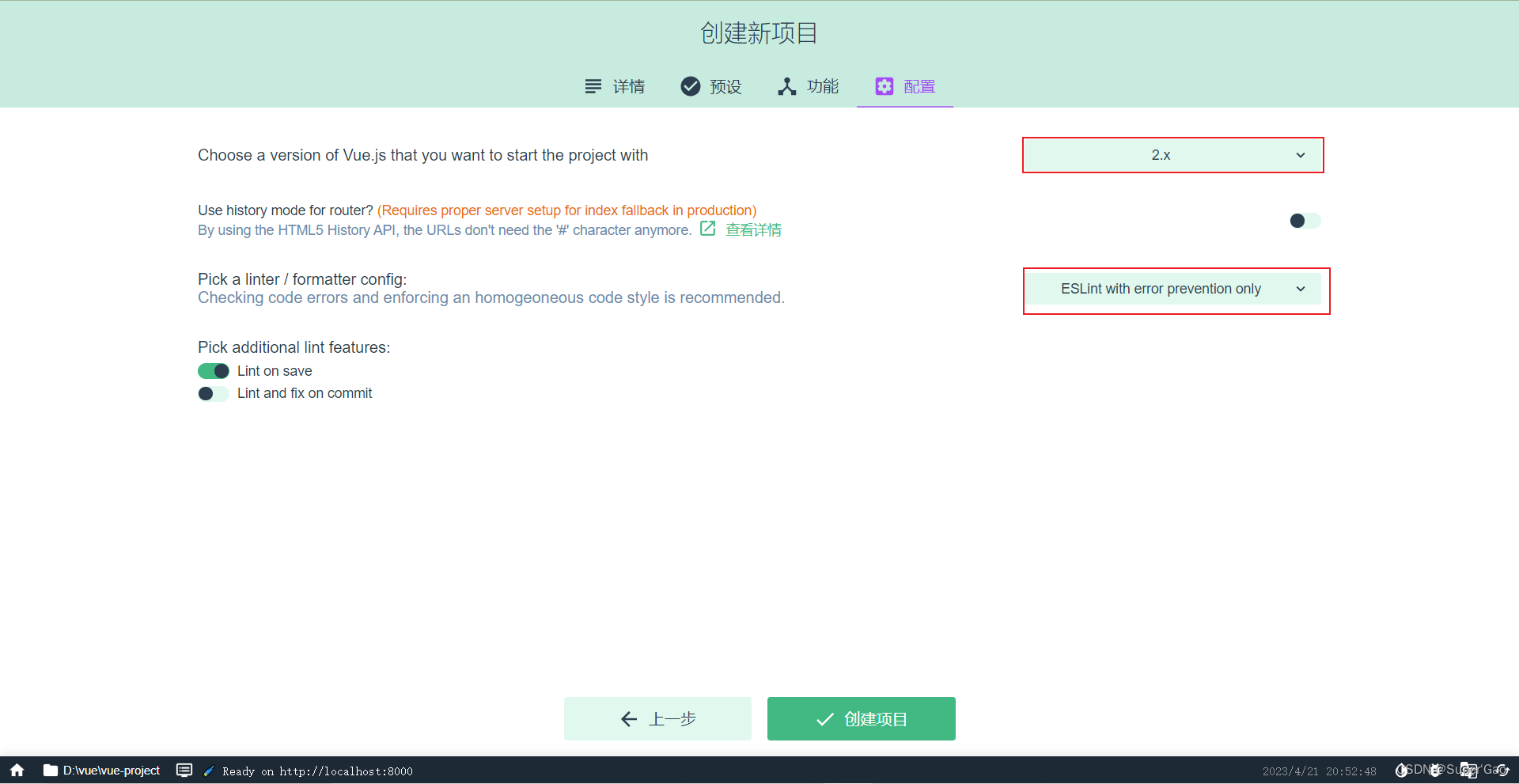Switch to the 功能 tab
The width and height of the screenshot is (1519, 784).
click(808, 86)
